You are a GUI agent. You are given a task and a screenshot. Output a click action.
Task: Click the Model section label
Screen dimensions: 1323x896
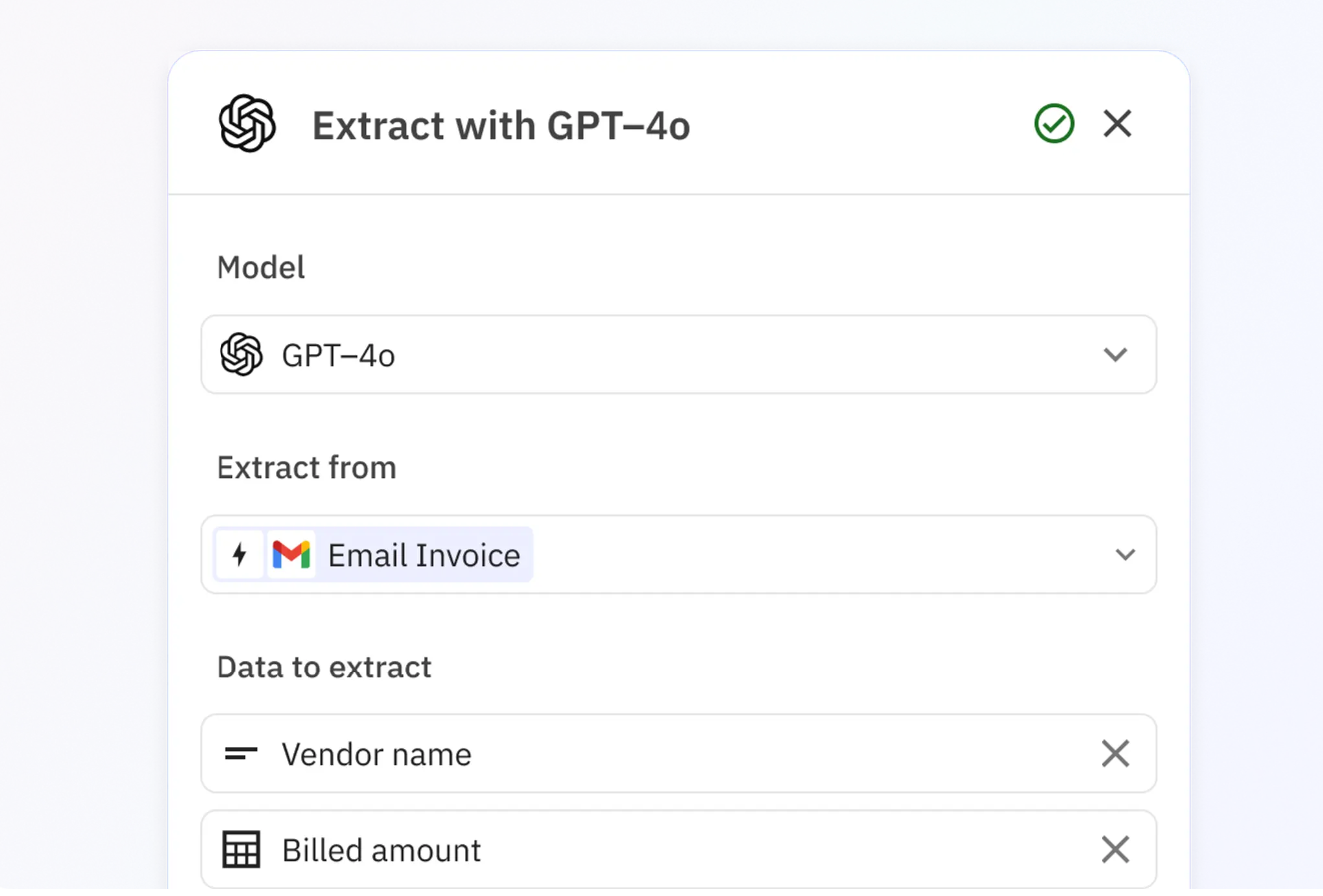point(260,267)
